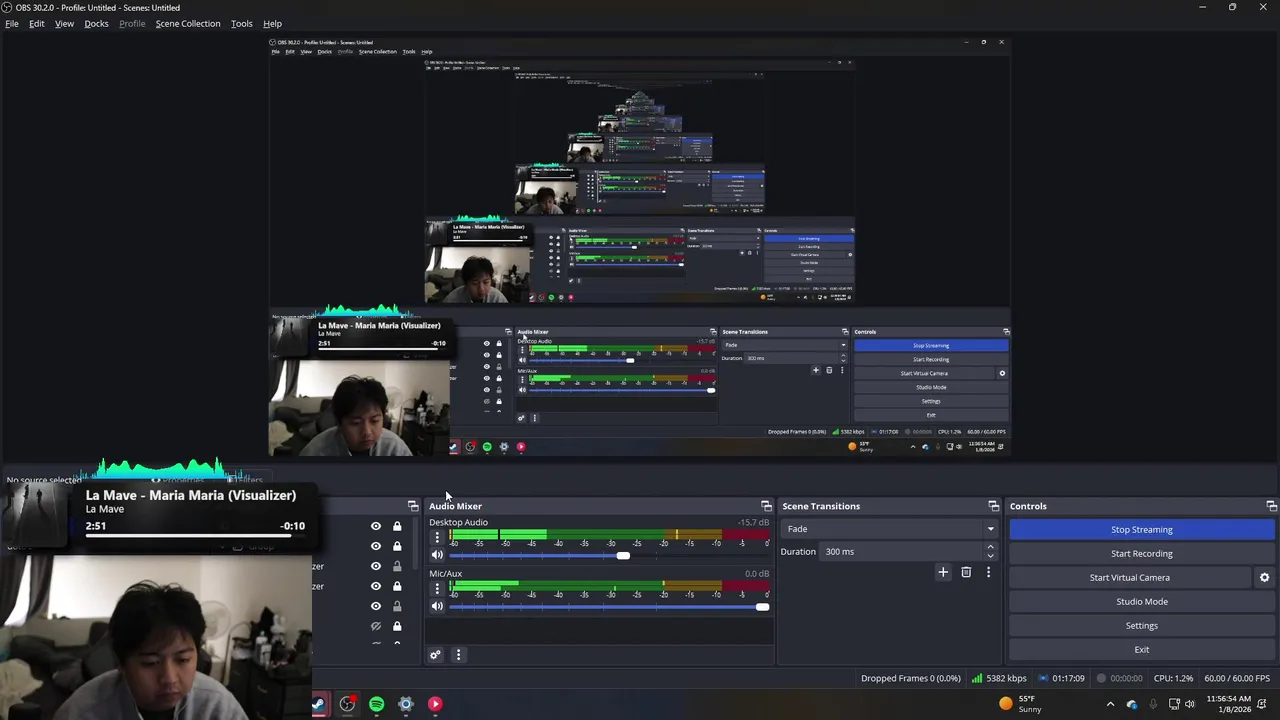This screenshot has width=1280, height=720.
Task: Open the Tools menu
Action: 242,23
